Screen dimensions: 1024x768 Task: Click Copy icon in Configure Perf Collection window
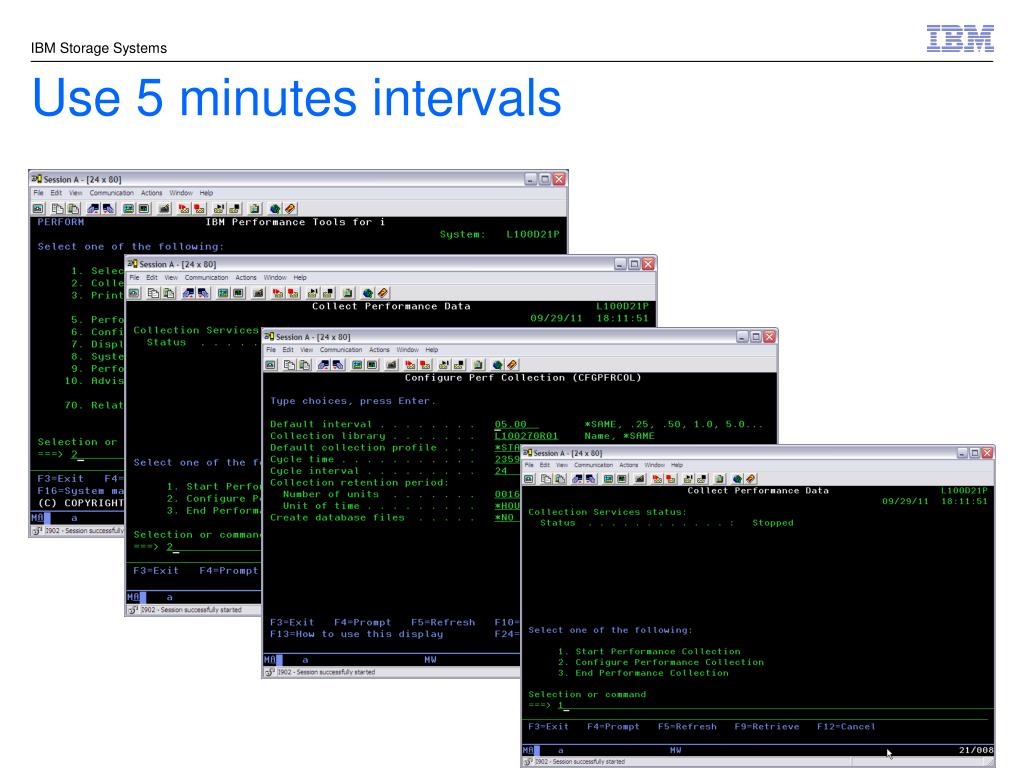coord(289,365)
